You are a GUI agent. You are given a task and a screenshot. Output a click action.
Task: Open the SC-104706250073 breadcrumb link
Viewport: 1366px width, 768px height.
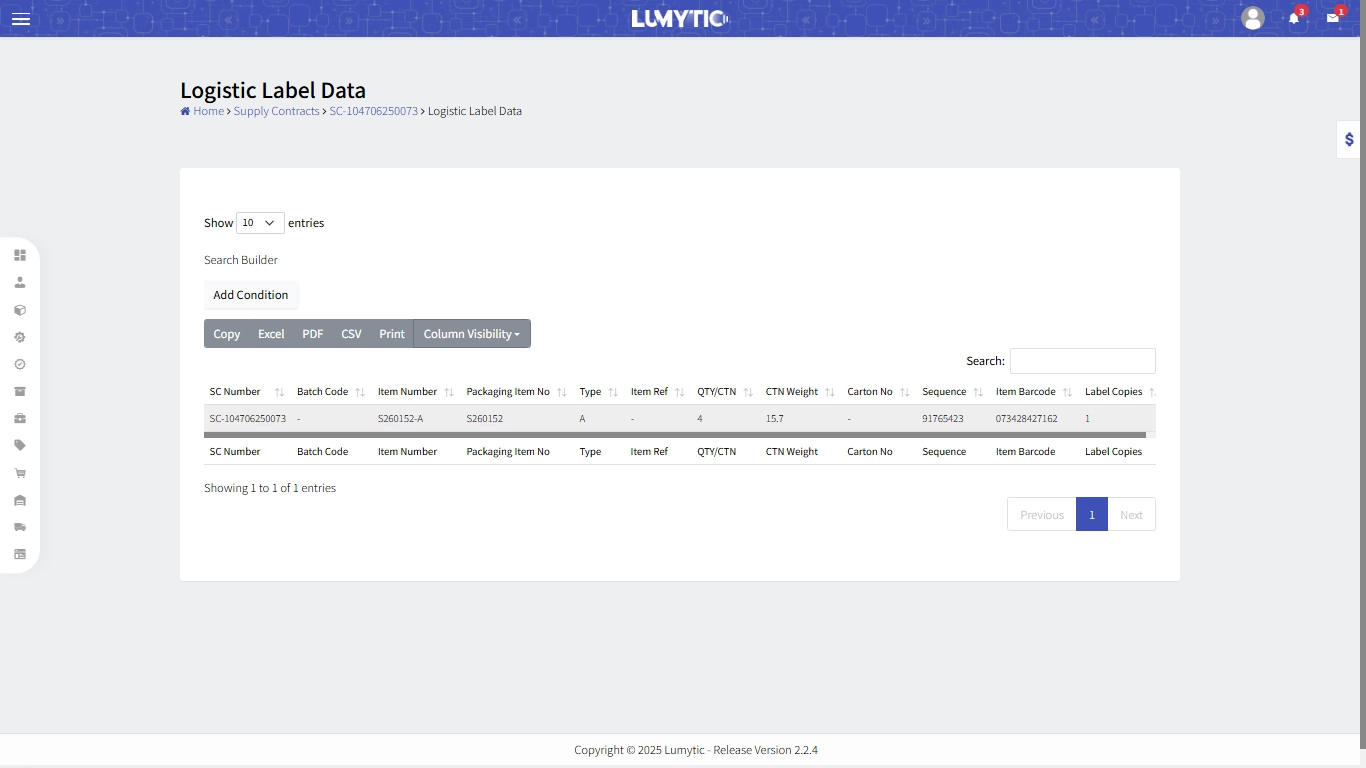click(x=373, y=111)
